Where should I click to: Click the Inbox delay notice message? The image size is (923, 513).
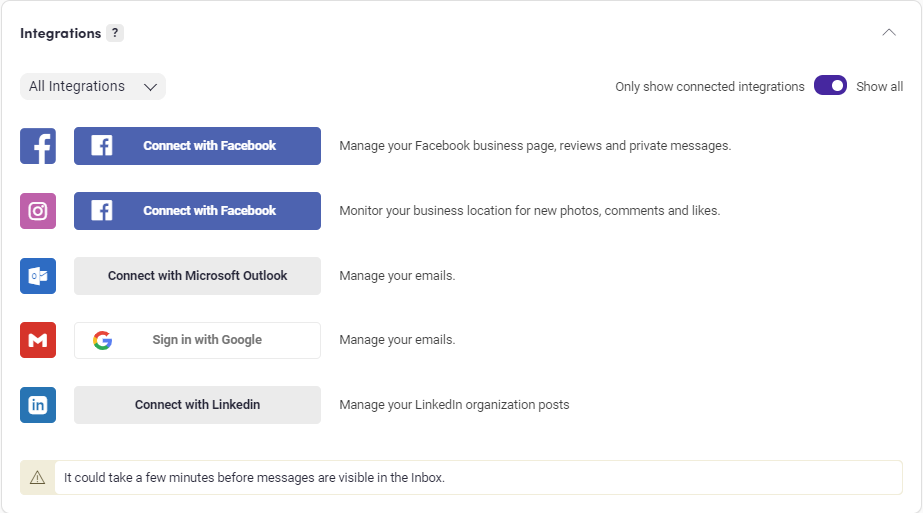tap(254, 478)
